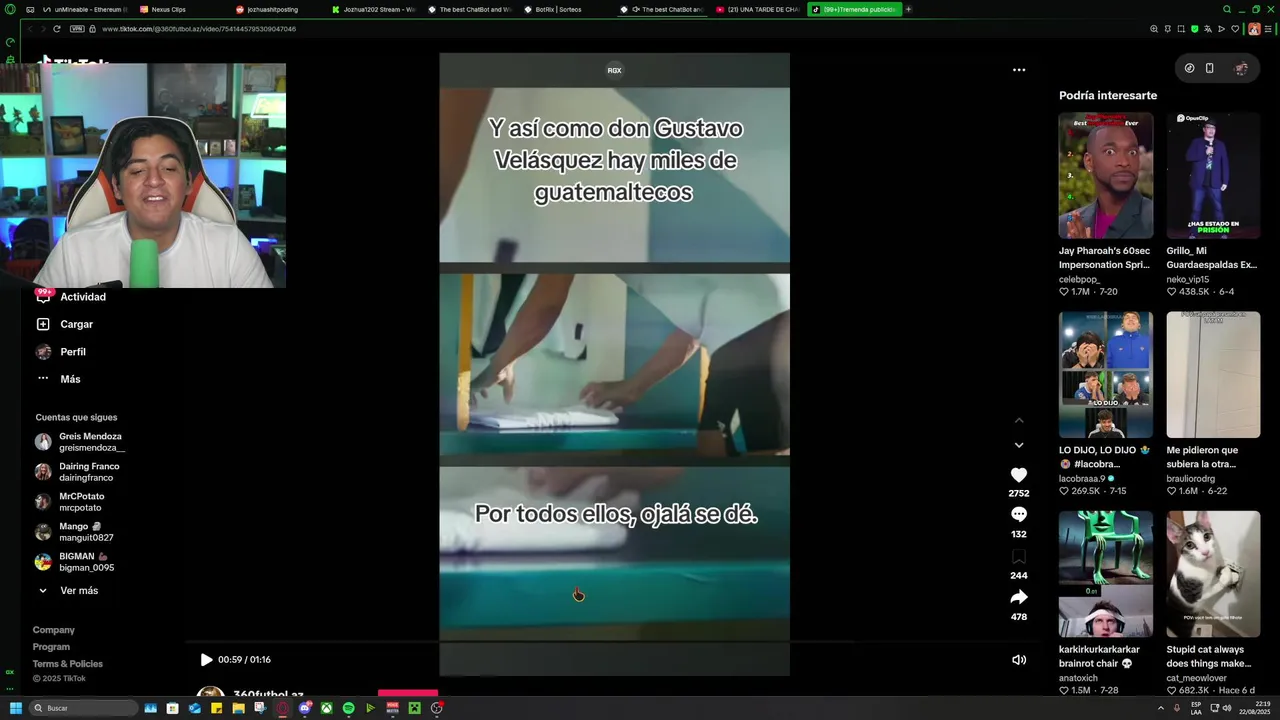Click the VPN badge in address bar
The image size is (1280, 720).
tap(77, 29)
